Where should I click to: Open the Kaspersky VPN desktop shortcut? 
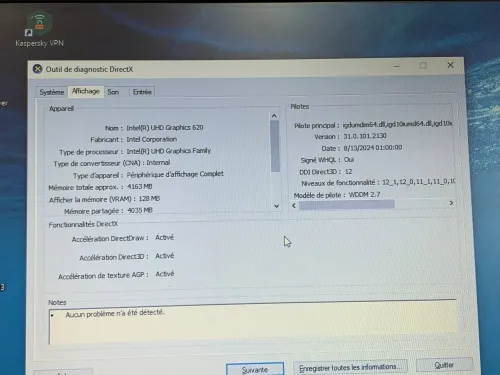coord(39,29)
